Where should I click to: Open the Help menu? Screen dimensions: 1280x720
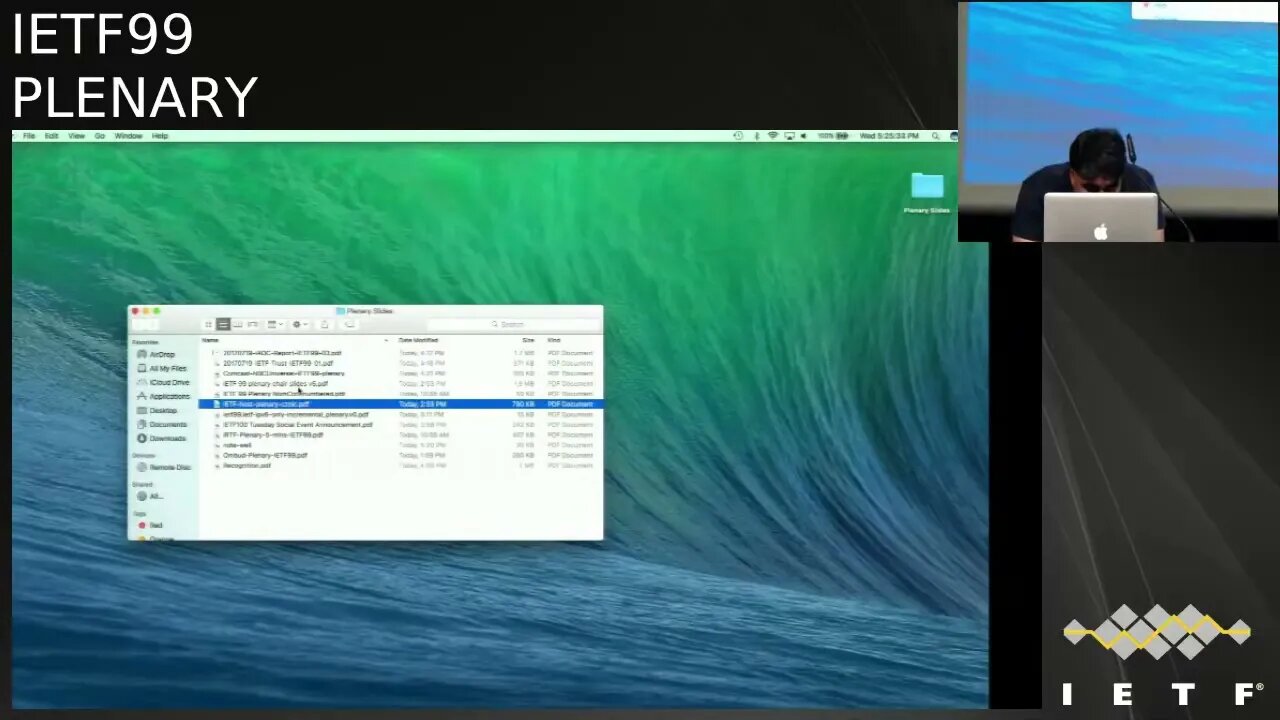[160, 136]
